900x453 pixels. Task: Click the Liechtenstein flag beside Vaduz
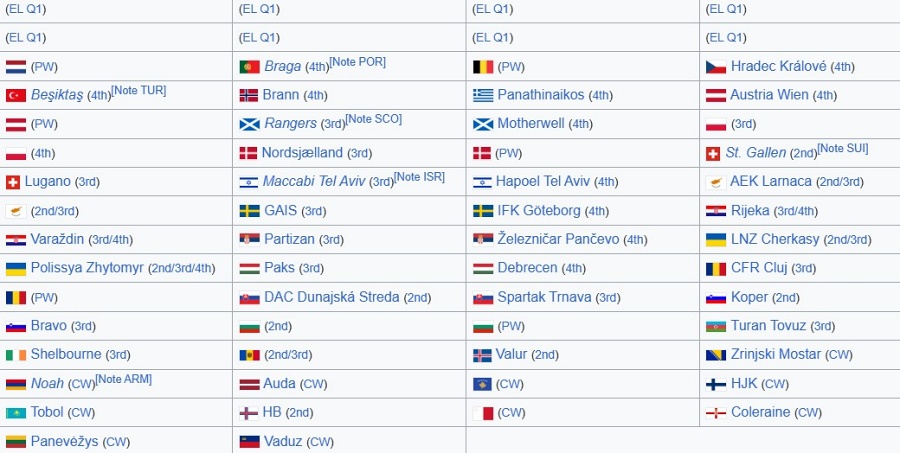(249, 442)
